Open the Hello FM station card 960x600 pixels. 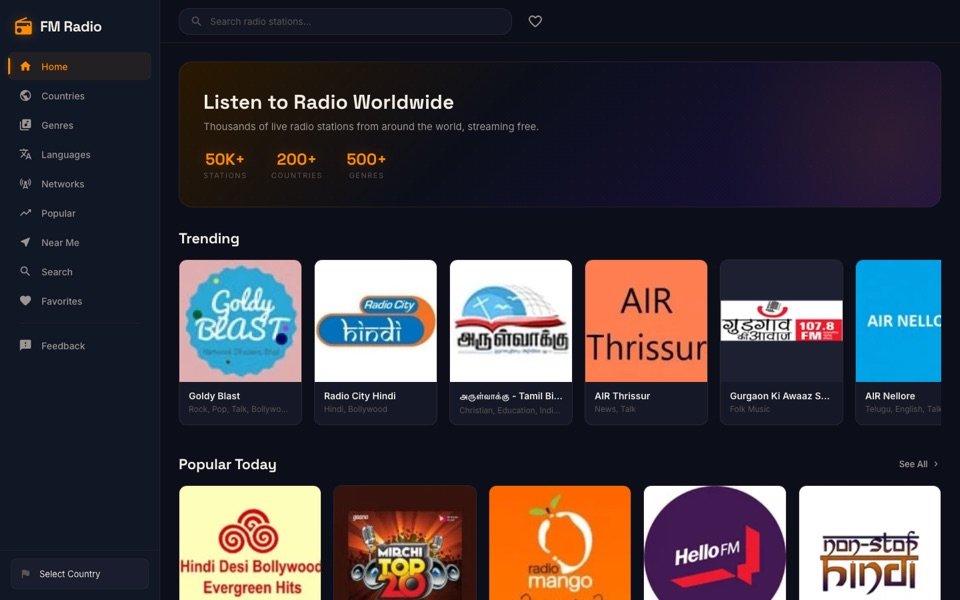(x=714, y=542)
